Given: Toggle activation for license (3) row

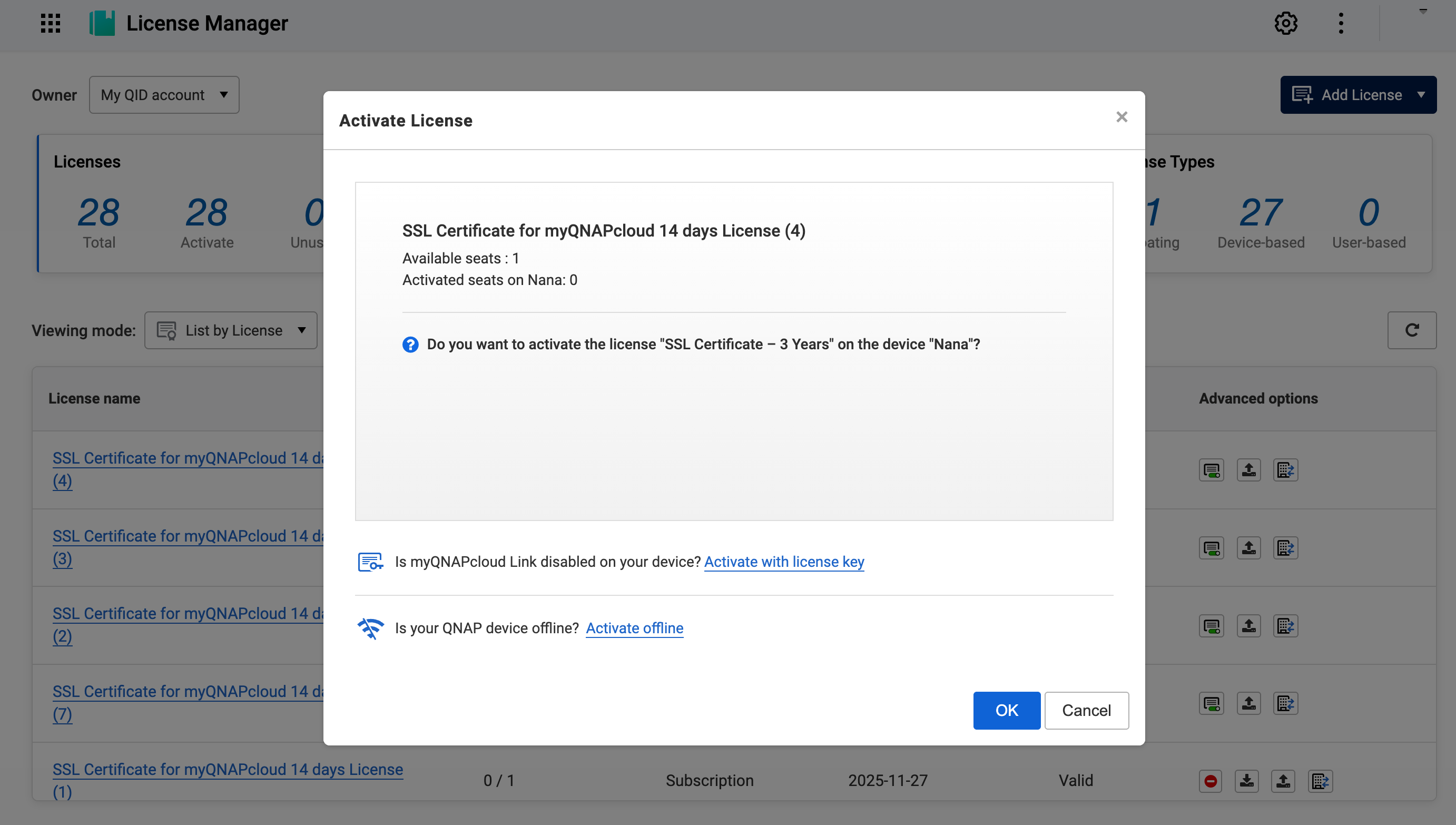Looking at the screenshot, I should coord(1211,548).
